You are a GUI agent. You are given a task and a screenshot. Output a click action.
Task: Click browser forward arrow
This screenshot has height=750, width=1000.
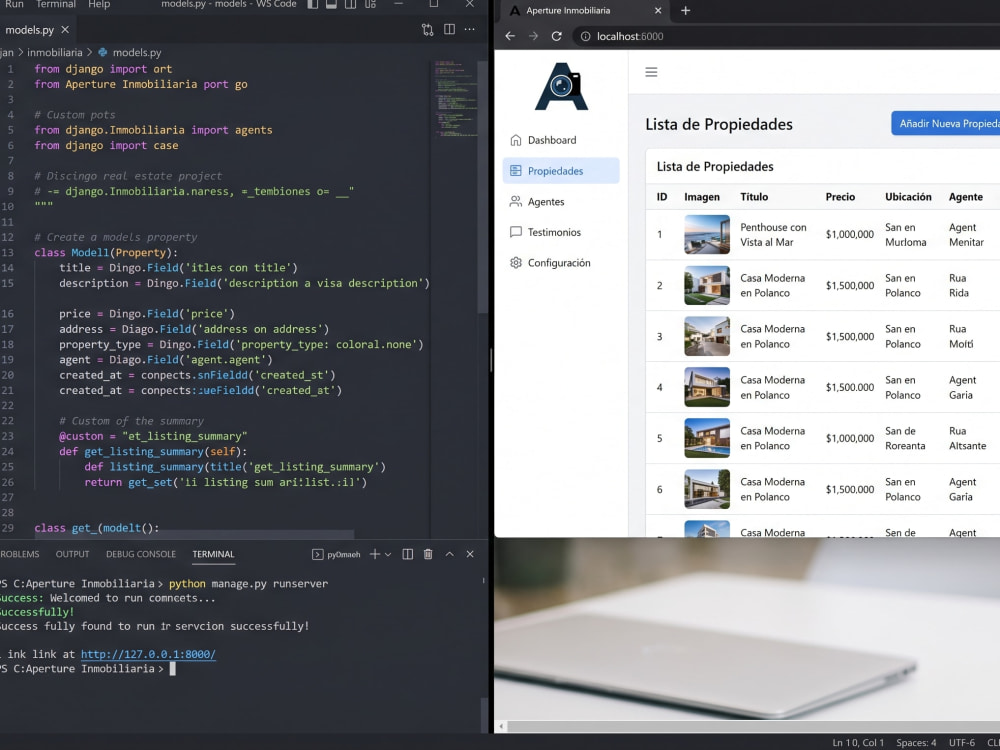tap(533, 36)
